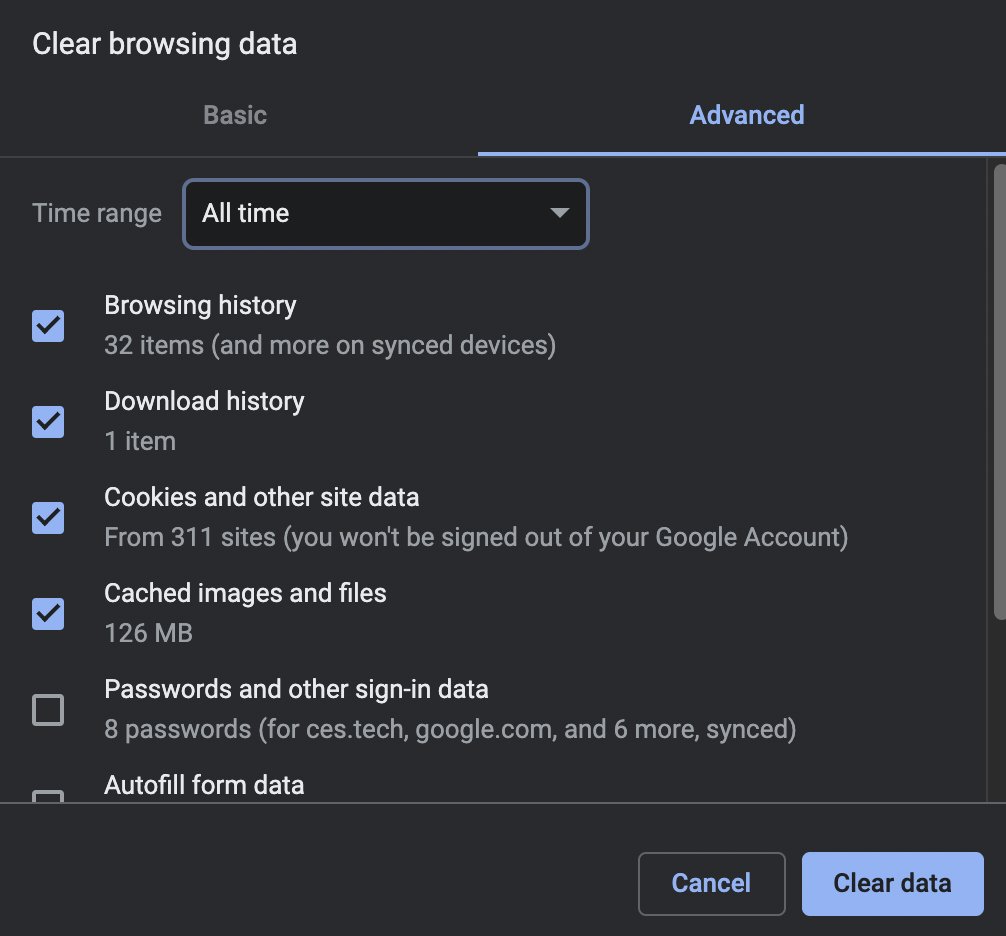Click the 8 passwords description text
This screenshot has width=1006, height=936.
pyautogui.click(x=450, y=729)
